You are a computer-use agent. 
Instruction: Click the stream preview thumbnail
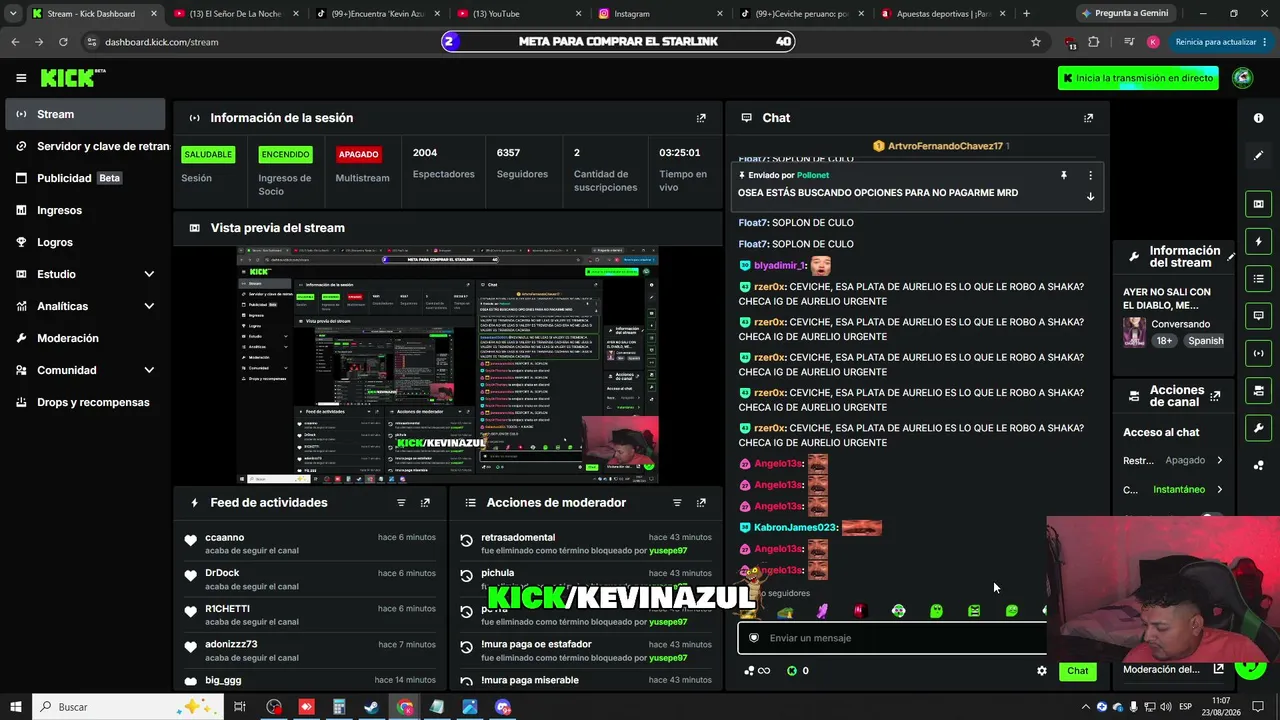point(448,365)
